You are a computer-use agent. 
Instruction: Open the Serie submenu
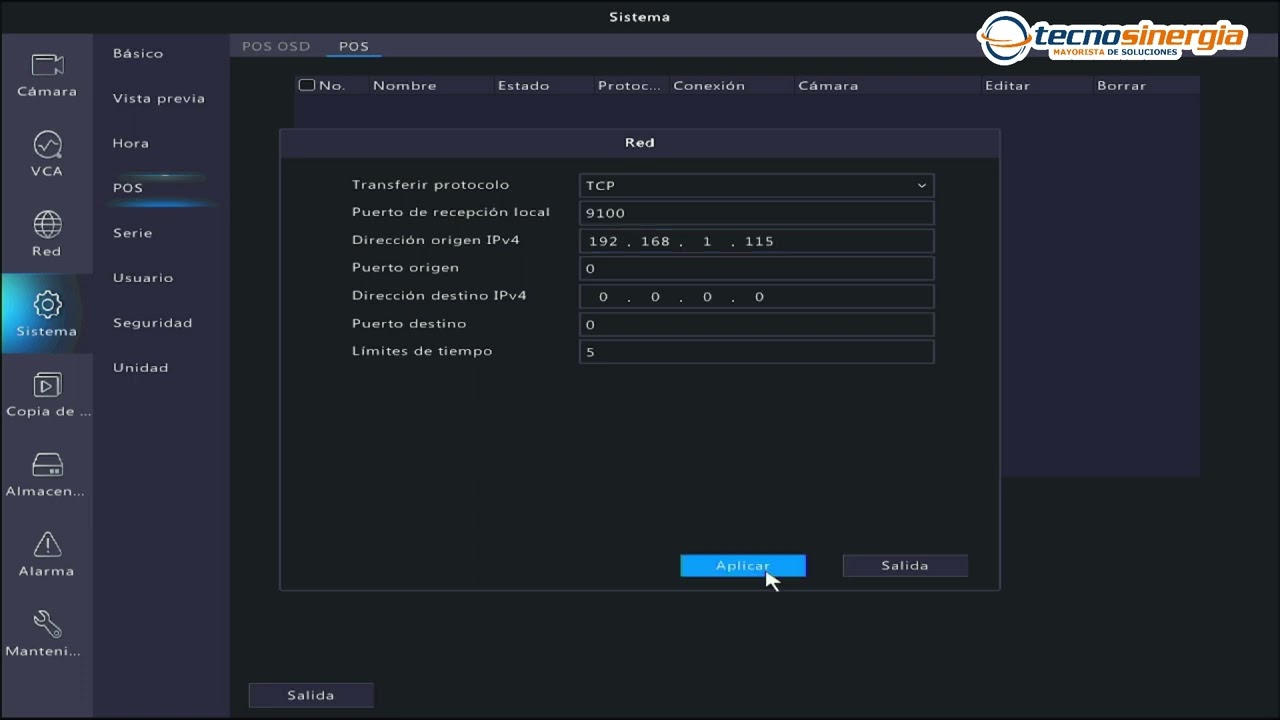point(133,233)
